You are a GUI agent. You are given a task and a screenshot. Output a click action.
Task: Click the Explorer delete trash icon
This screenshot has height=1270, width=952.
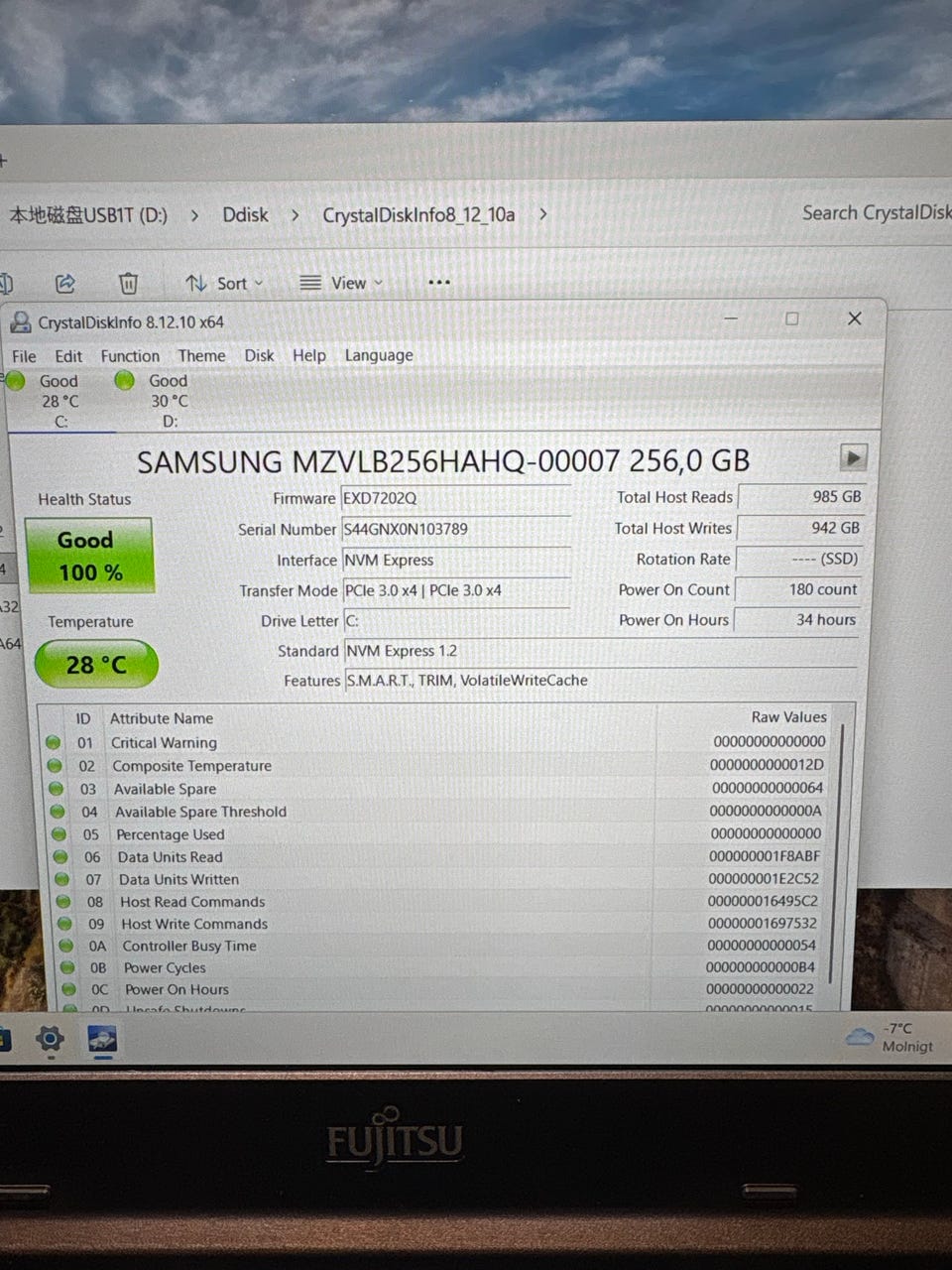point(128,284)
